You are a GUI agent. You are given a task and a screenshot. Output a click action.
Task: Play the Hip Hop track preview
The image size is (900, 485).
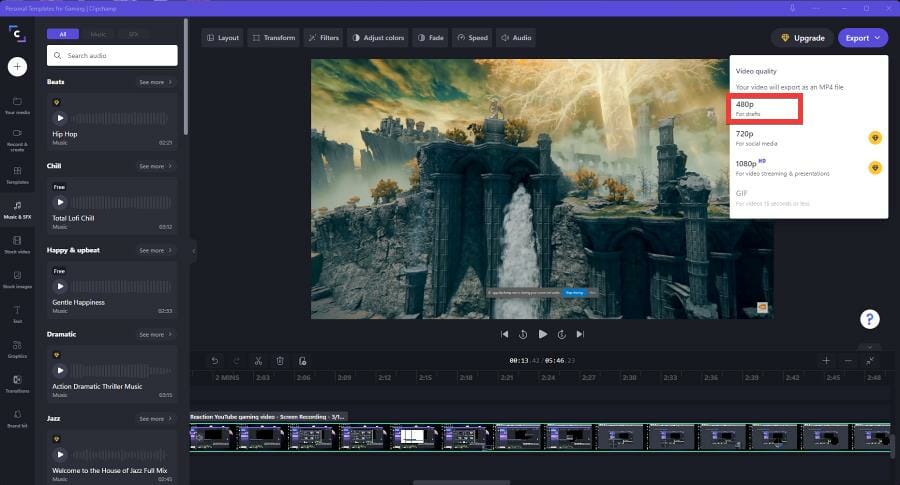(60, 118)
